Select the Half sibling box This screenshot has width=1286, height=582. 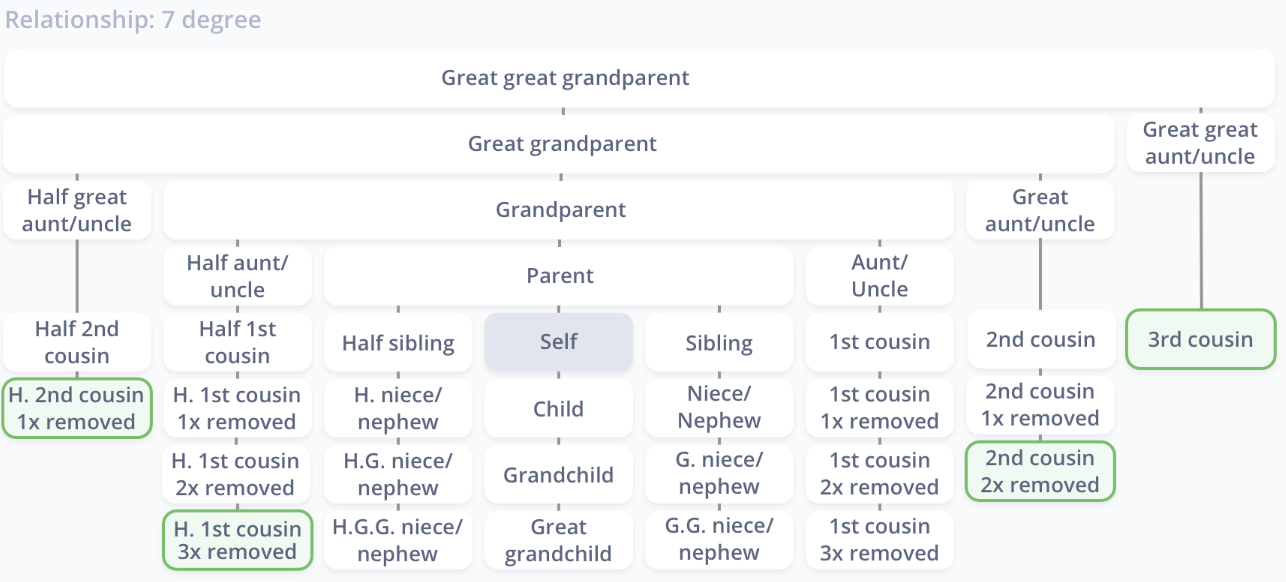pos(398,342)
